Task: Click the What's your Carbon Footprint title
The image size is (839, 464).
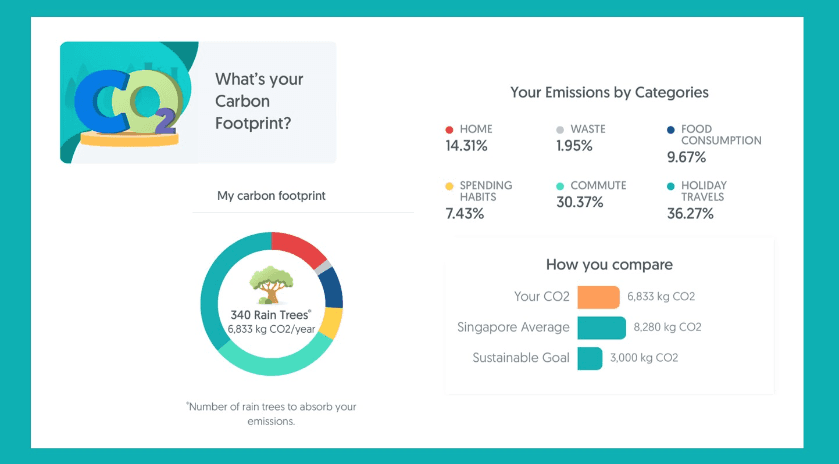Action: tap(259, 101)
